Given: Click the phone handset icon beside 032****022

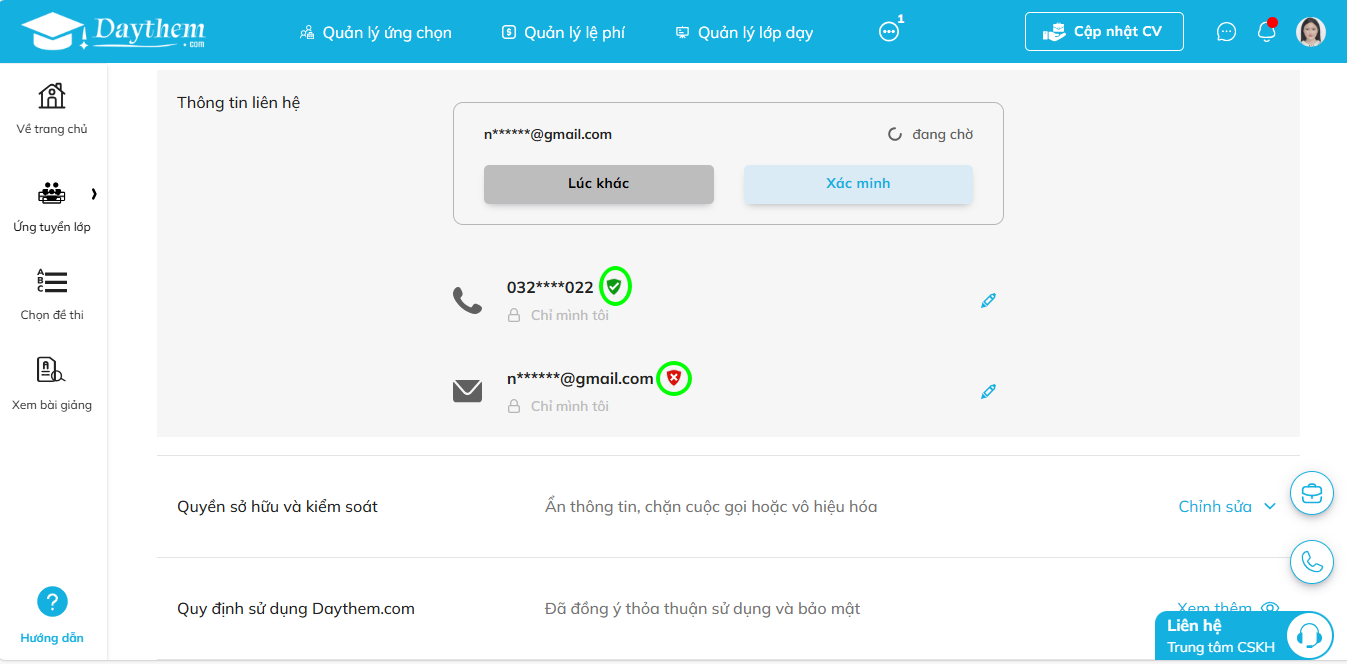Looking at the screenshot, I should pos(467,300).
